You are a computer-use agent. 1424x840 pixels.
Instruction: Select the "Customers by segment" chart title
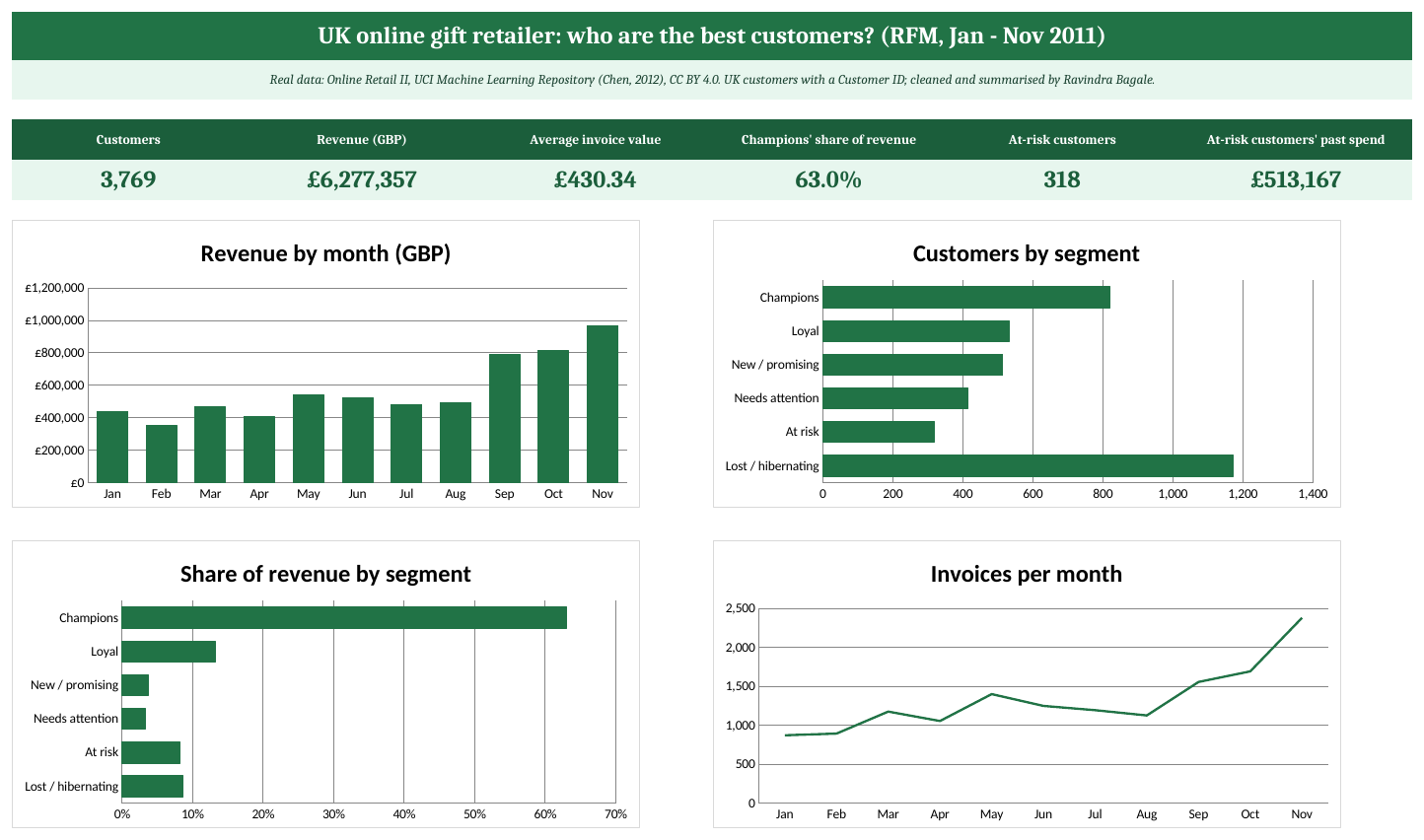tap(1026, 253)
